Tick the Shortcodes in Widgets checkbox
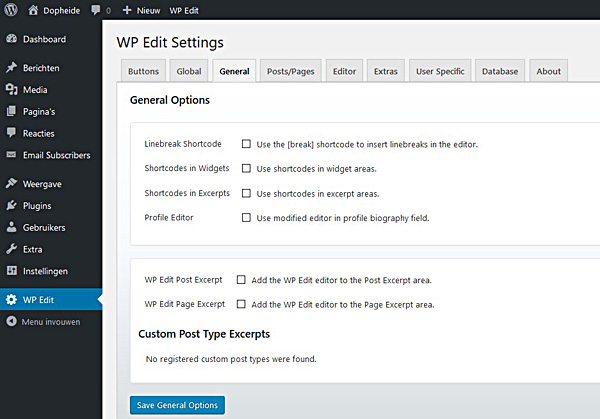 (246, 168)
